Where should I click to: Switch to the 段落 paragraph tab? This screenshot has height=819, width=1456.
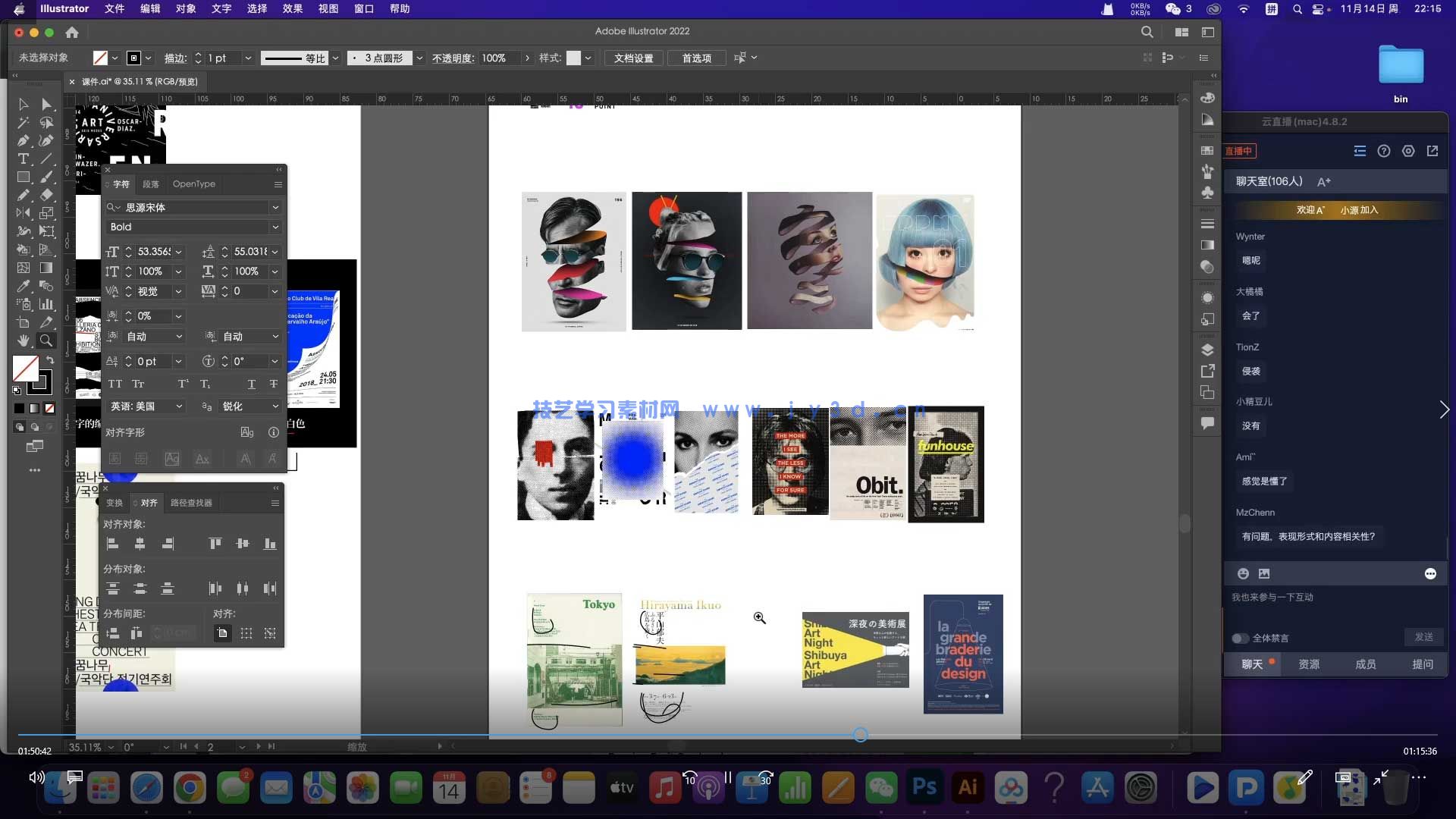click(x=151, y=184)
